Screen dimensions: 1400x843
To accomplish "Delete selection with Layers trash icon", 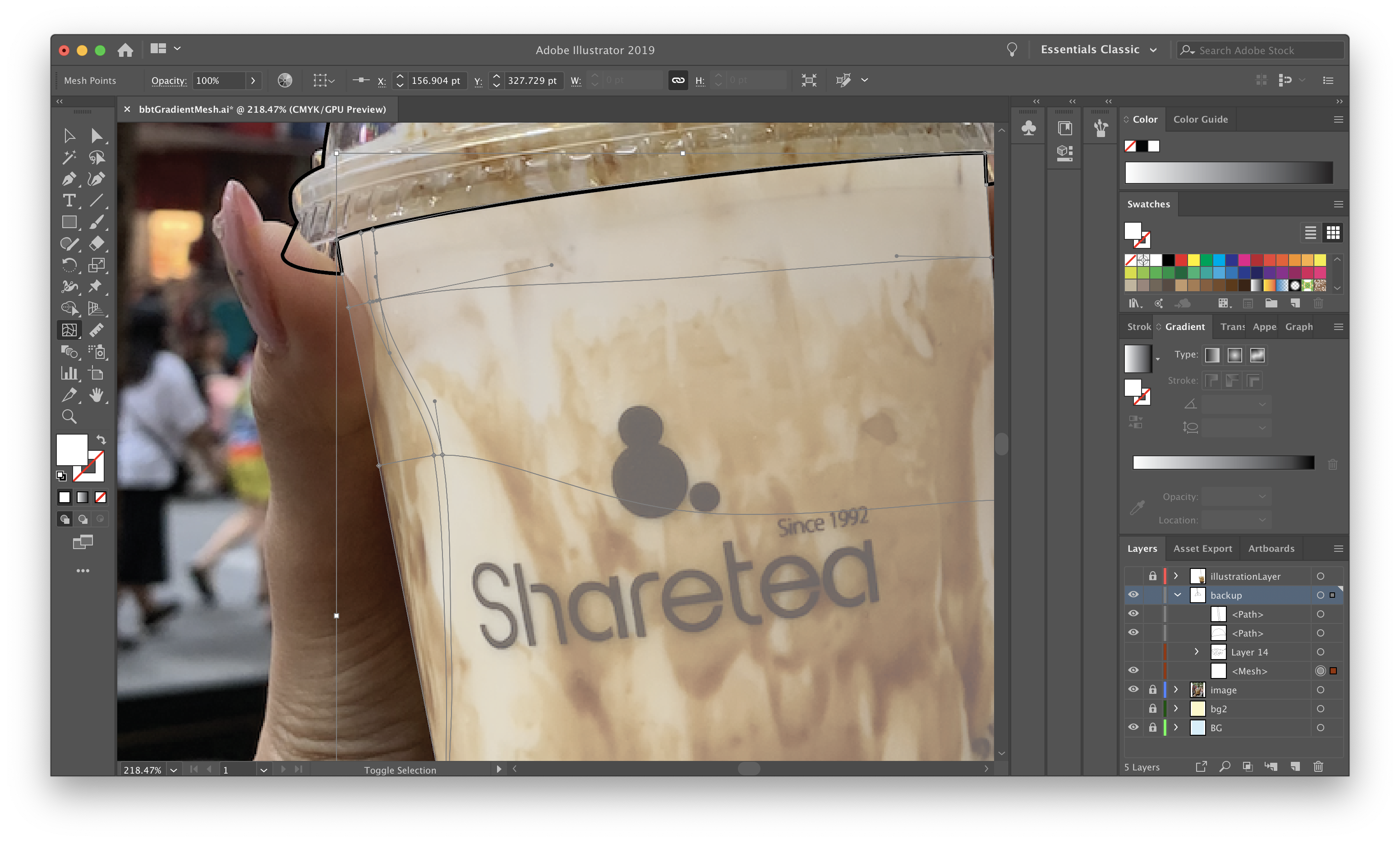I will pyautogui.click(x=1318, y=767).
